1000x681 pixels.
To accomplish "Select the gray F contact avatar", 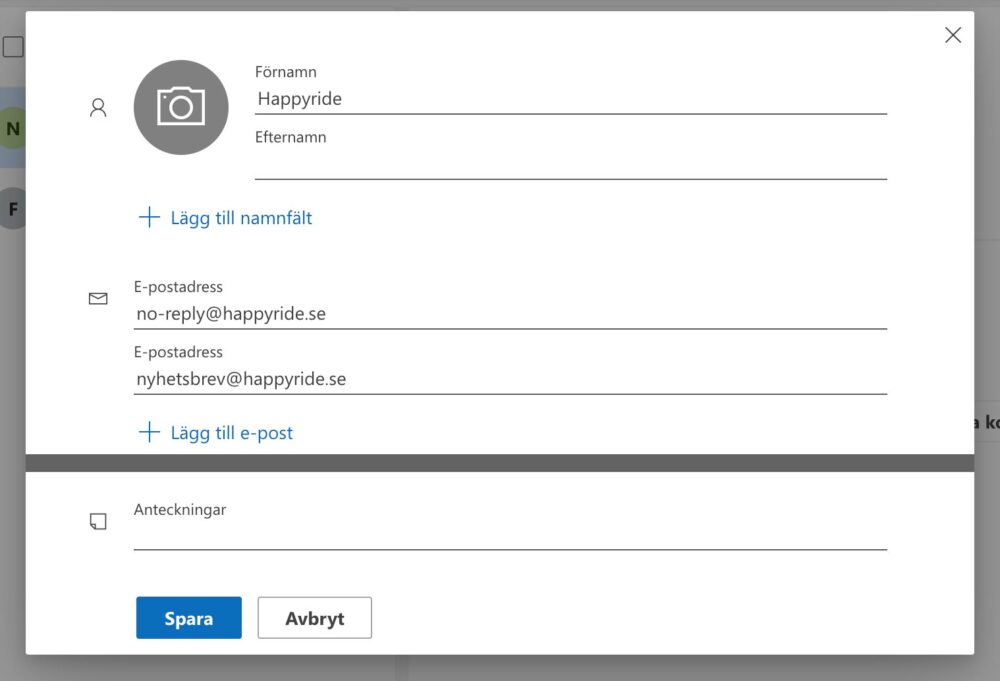I will [12, 209].
